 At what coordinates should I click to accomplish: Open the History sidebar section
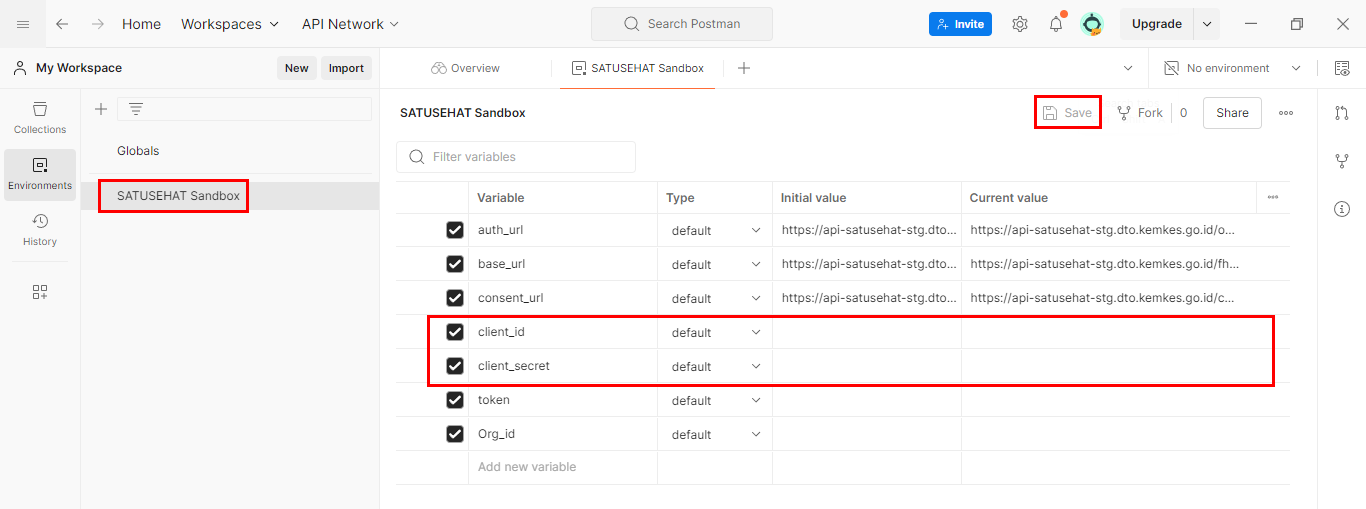tap(40, 230)
